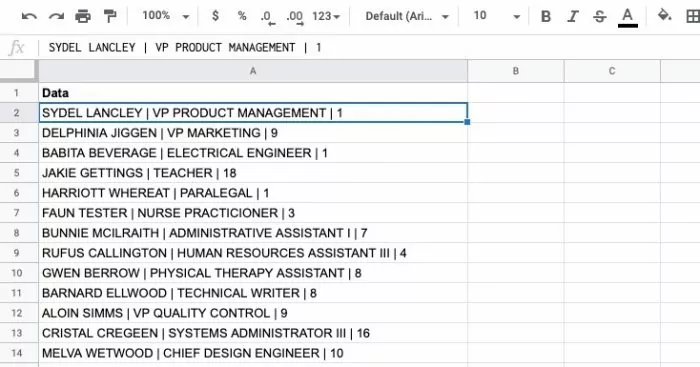Open the Default (Arial) font dropdown
This screenshot has height=367, width=700.
(x=407, y=17)
